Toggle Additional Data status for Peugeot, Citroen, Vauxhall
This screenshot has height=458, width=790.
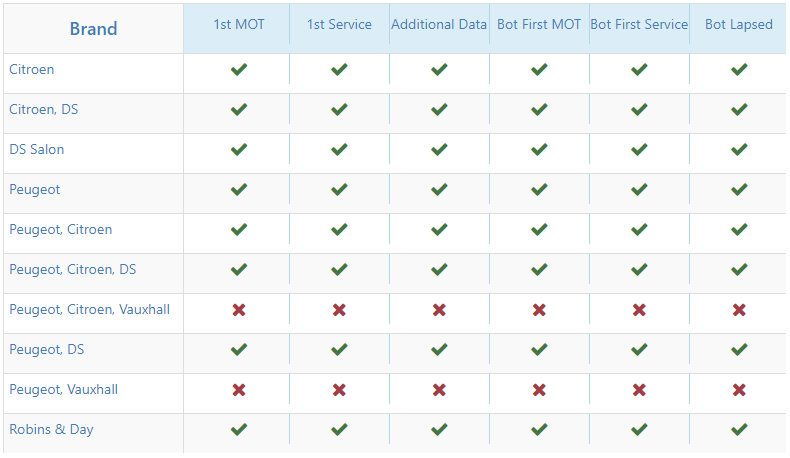click(439, 310)
